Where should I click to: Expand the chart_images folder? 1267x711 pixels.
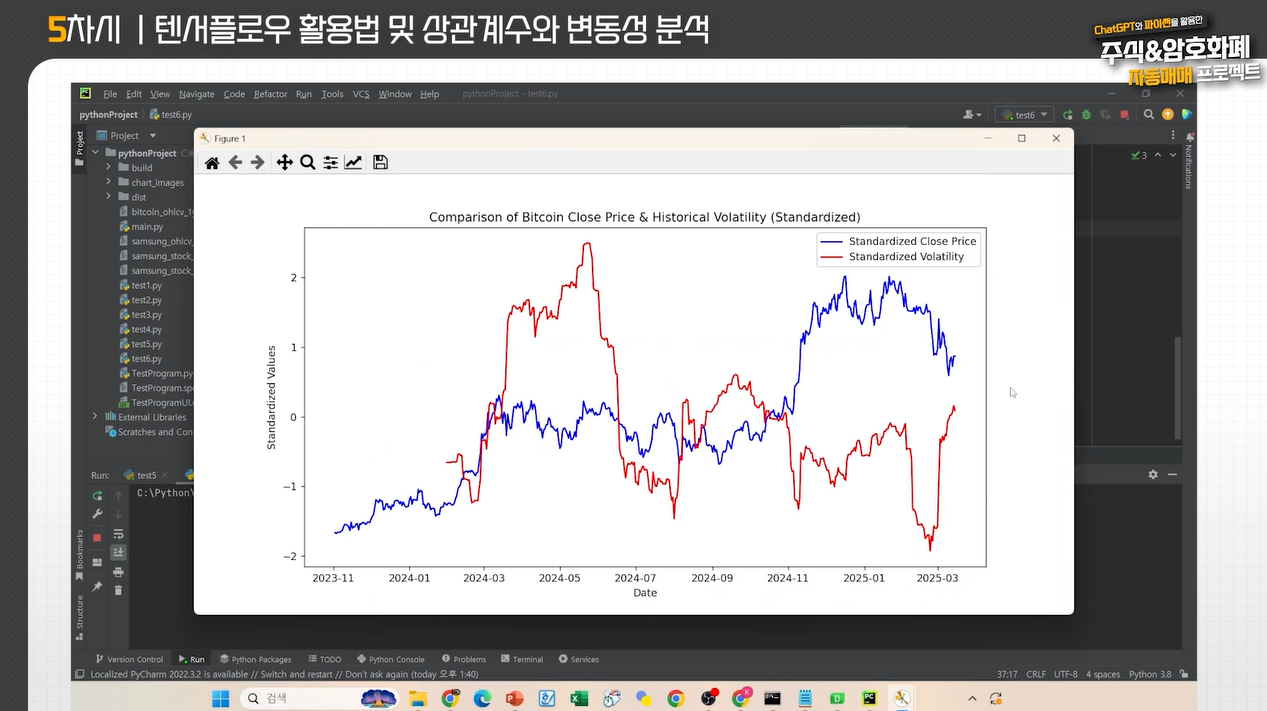[x=109, y=183]
